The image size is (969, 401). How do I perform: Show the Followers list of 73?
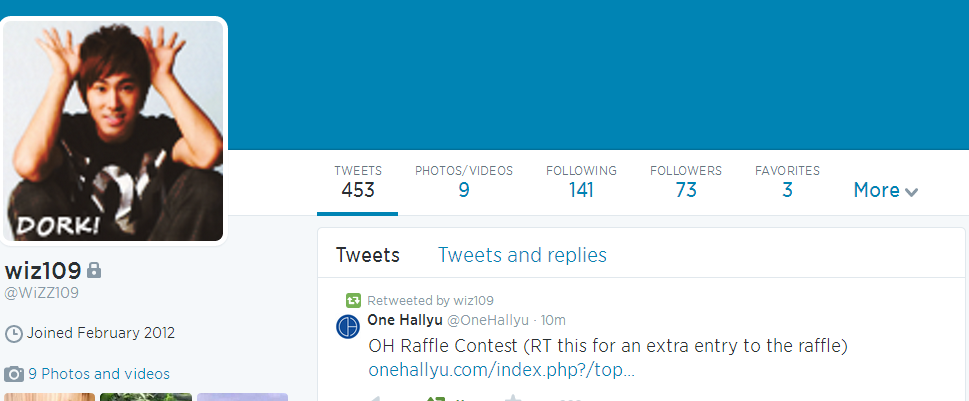coord(685,181)
